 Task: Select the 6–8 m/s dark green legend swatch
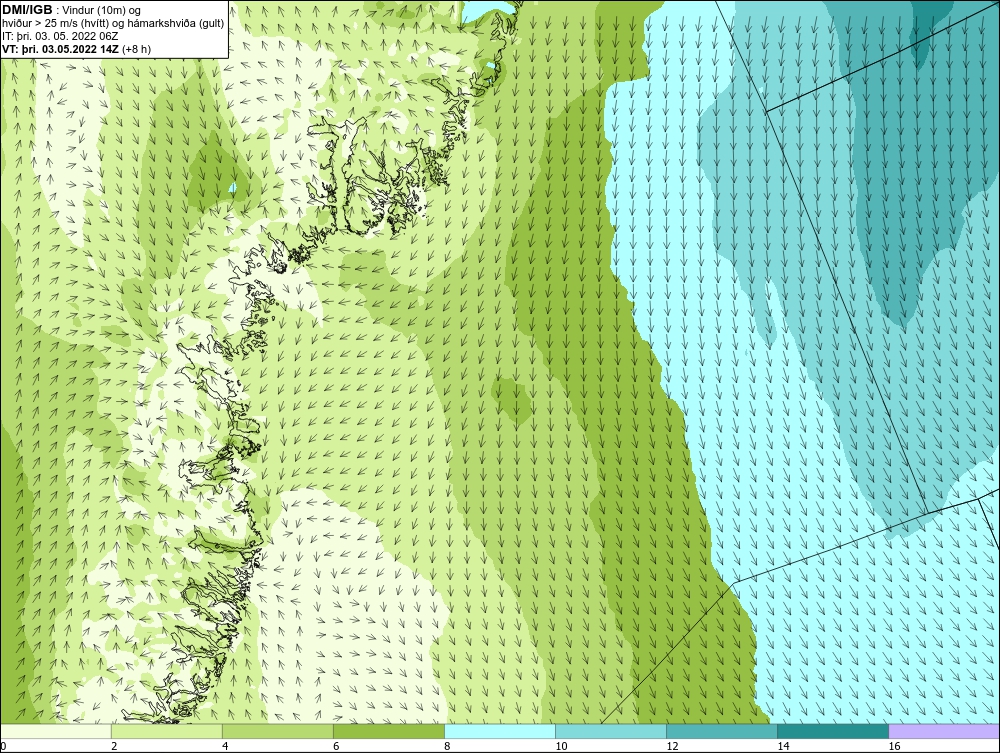coord(389,731)
